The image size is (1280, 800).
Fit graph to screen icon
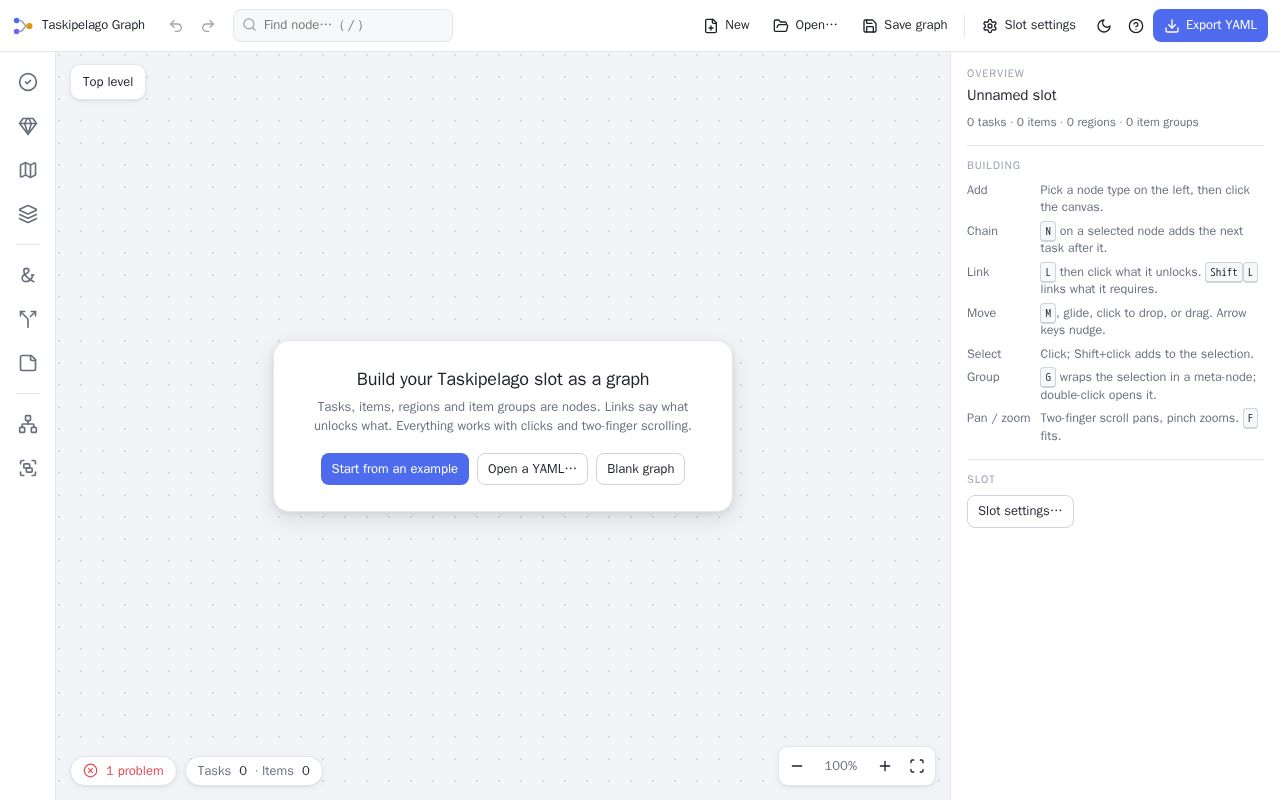click(917, 766)
